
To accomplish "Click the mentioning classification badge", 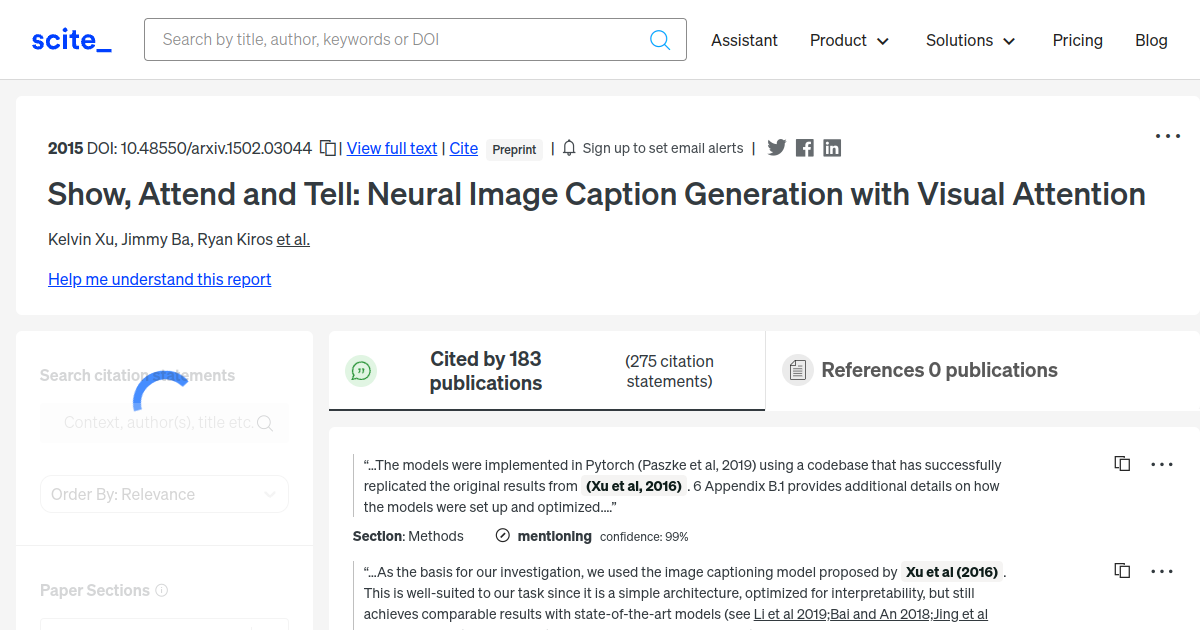I will click(543, 535).
